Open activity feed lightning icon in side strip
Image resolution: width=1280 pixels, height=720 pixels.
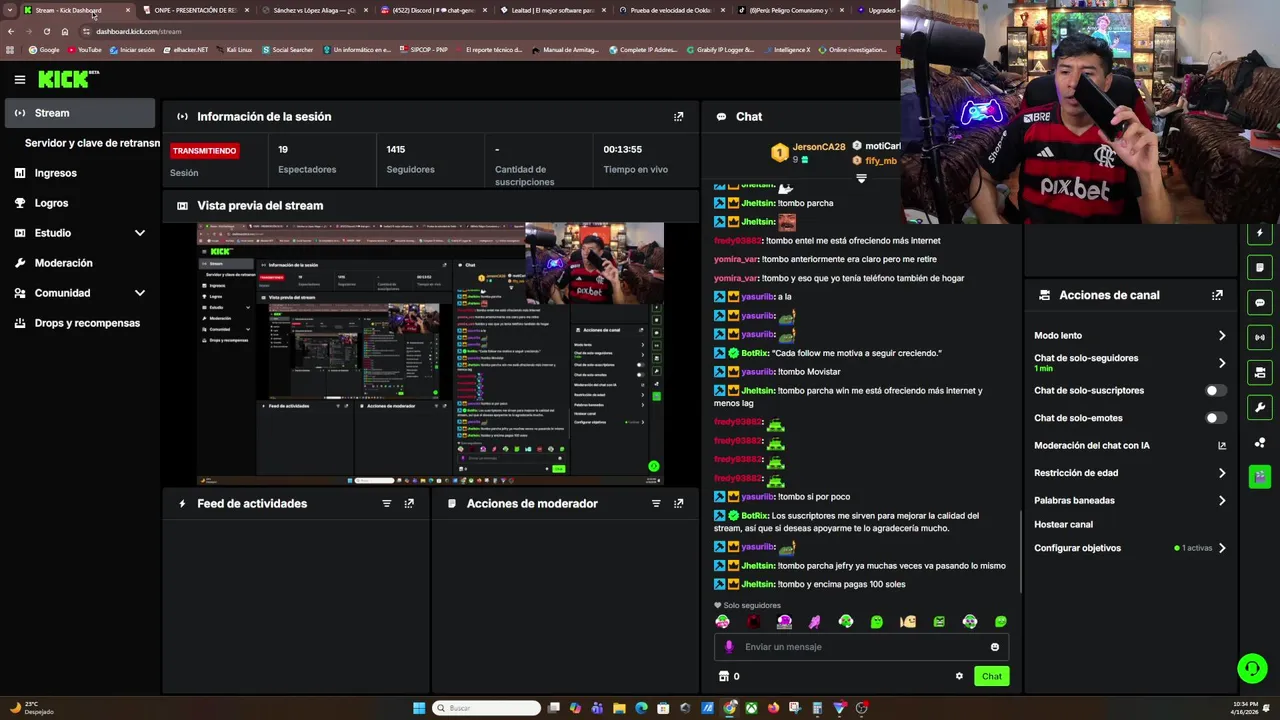click(x=1260, y=233)
